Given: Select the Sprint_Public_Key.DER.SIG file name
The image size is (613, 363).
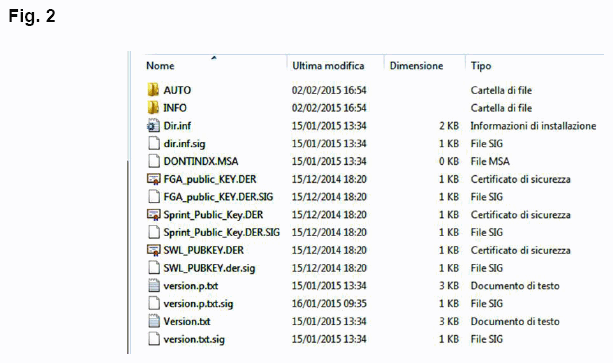Looking at the screenshot, I should (222, 232).
